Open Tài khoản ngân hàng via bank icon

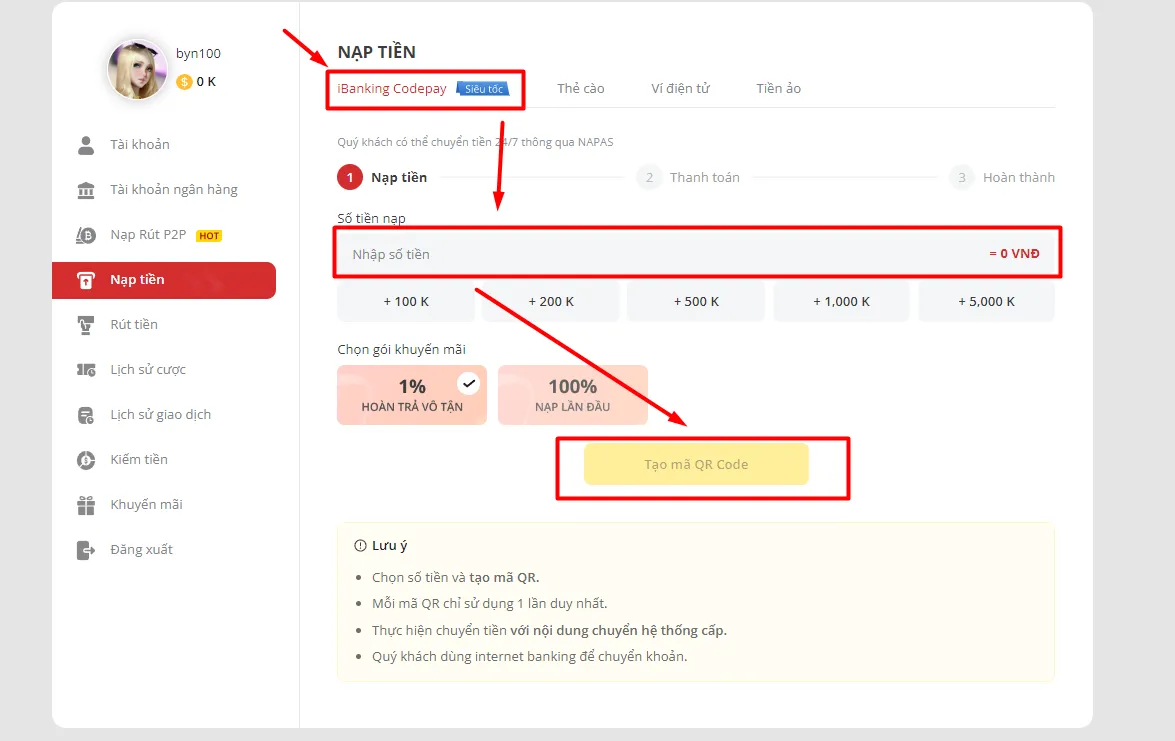89,189
